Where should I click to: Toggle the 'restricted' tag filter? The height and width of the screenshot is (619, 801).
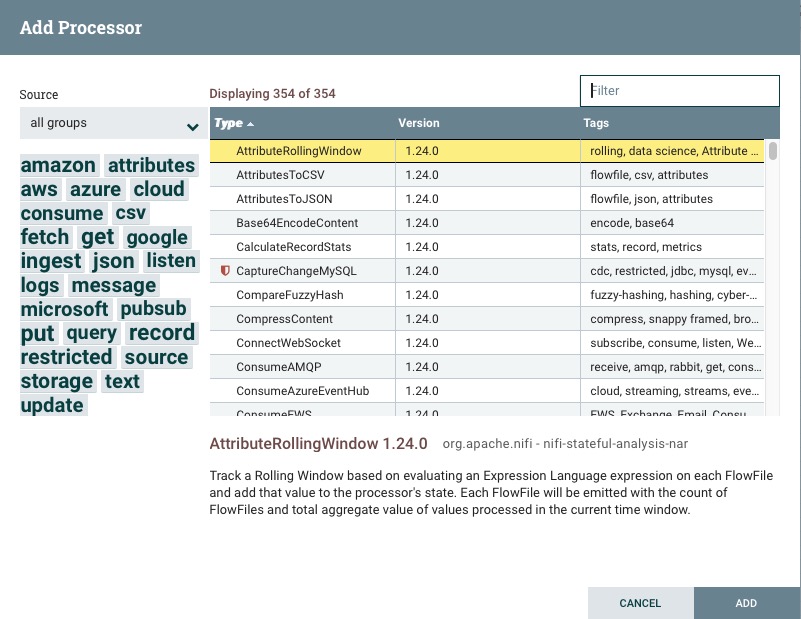(64, 357)
